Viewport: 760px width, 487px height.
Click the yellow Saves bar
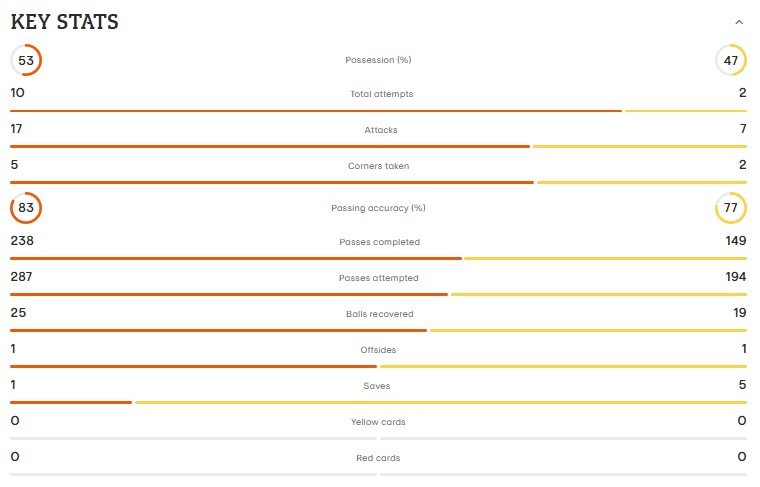[x=441, y=402]
